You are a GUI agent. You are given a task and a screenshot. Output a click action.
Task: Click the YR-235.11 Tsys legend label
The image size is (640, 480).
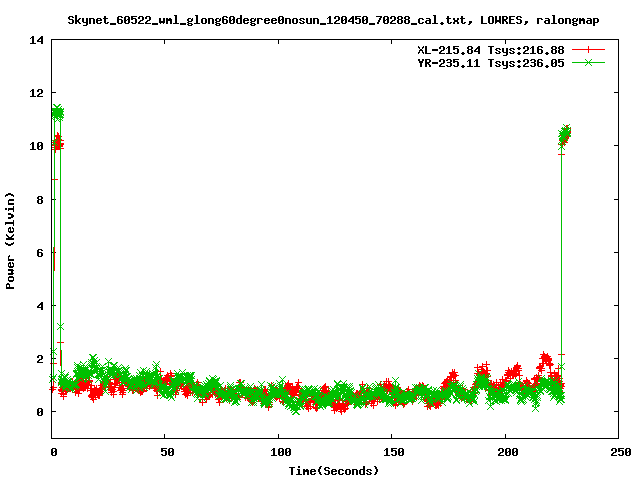click(x=490, y=62)
